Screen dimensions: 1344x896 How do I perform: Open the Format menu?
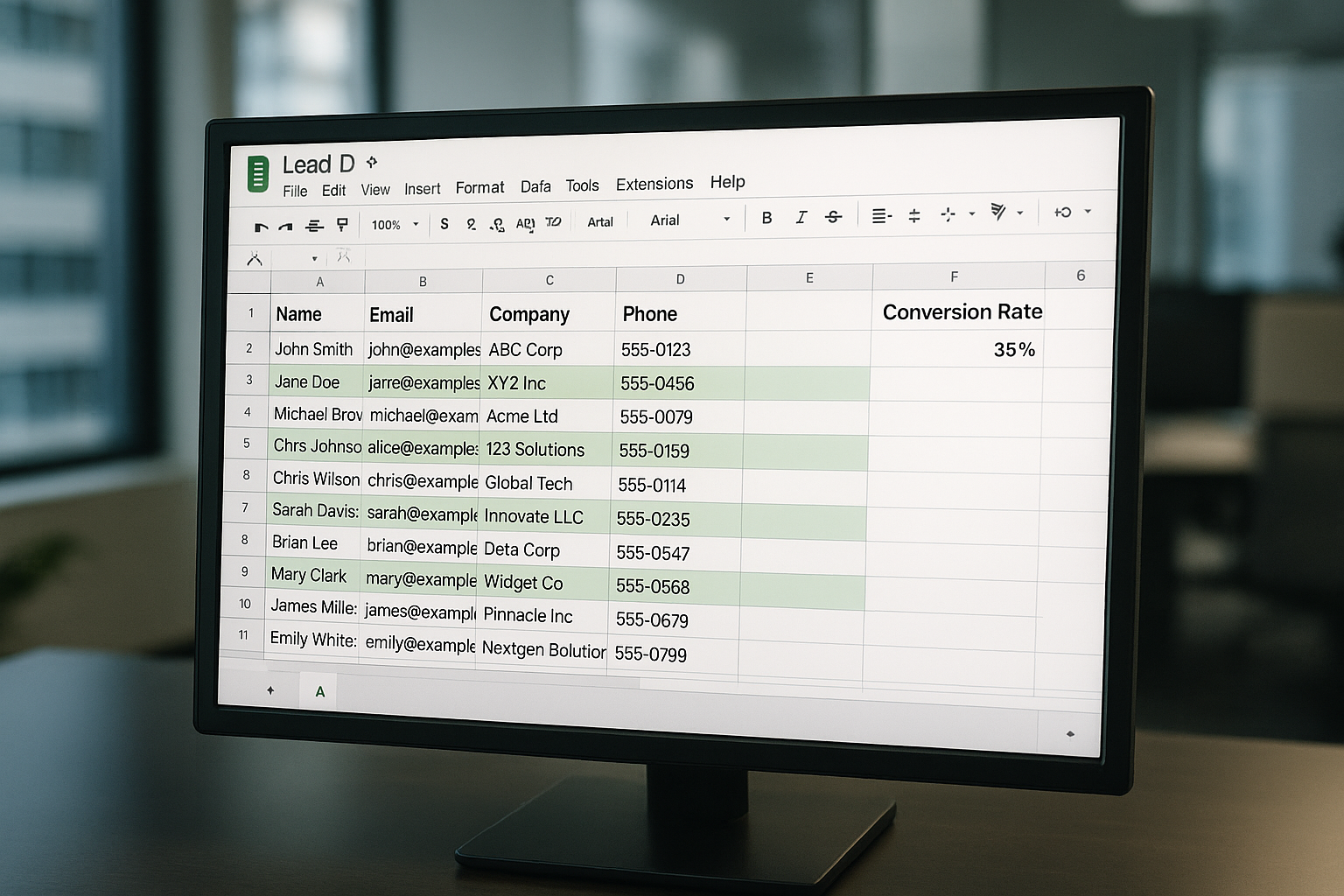(x=479, y=187)
